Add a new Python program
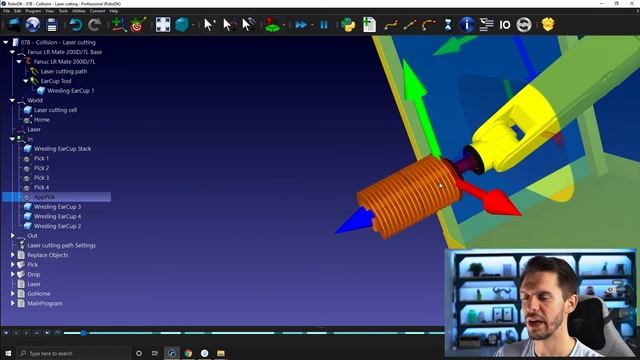Viewport: 640px width, 360px height. coord(348,25)
